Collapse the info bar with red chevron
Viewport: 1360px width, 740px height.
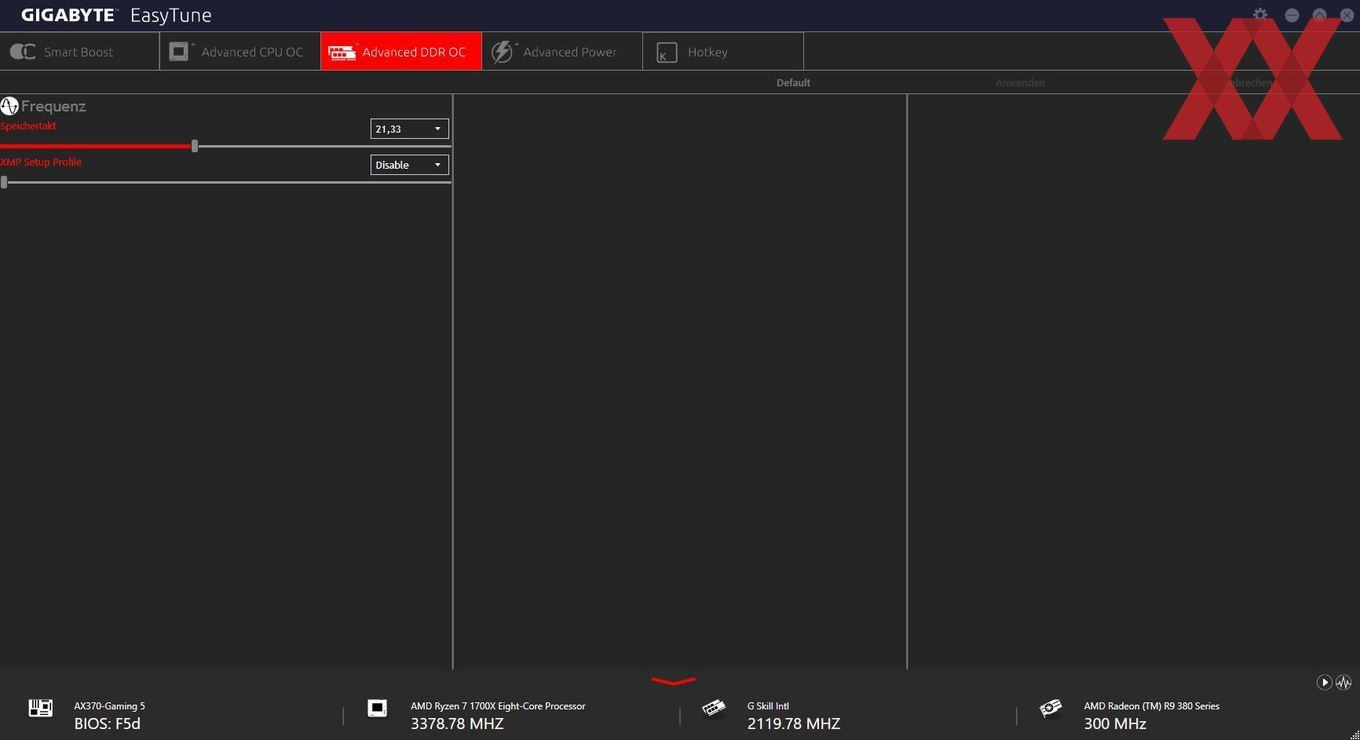tap(673, 681)
